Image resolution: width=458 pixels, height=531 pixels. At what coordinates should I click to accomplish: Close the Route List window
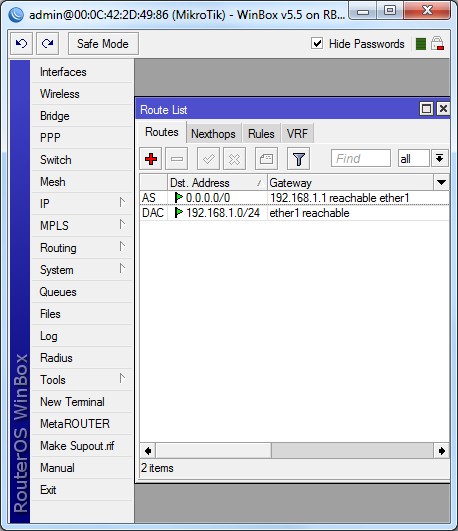443,109
